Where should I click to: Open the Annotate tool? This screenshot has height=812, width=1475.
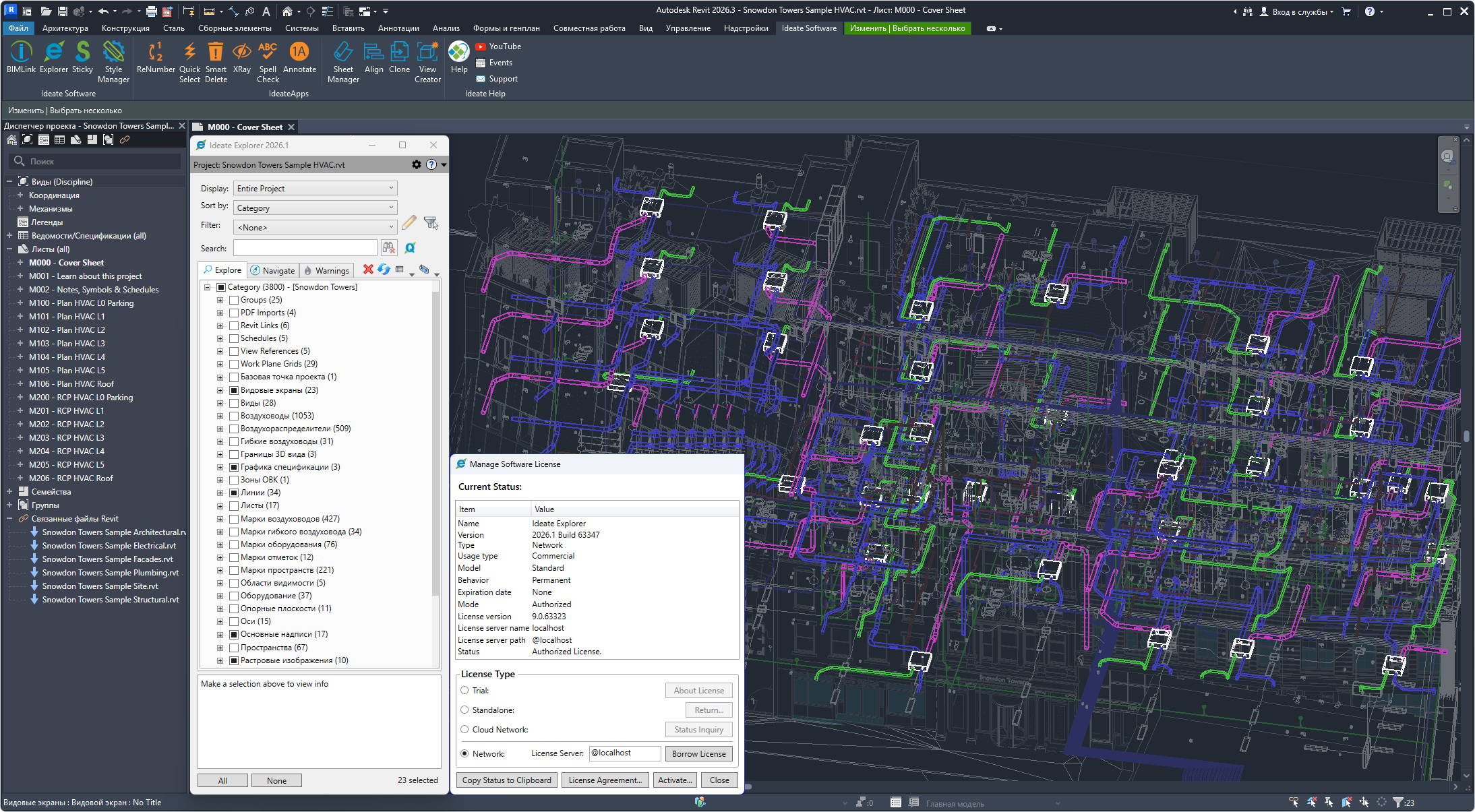click(299, 57)
